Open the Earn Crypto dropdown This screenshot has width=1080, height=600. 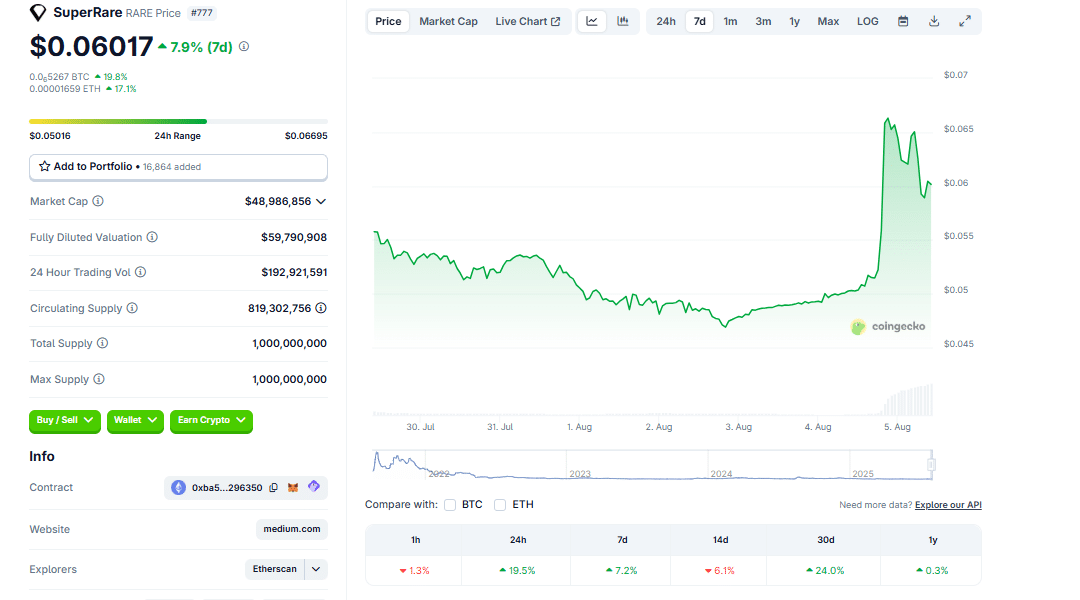pos(211,420)
